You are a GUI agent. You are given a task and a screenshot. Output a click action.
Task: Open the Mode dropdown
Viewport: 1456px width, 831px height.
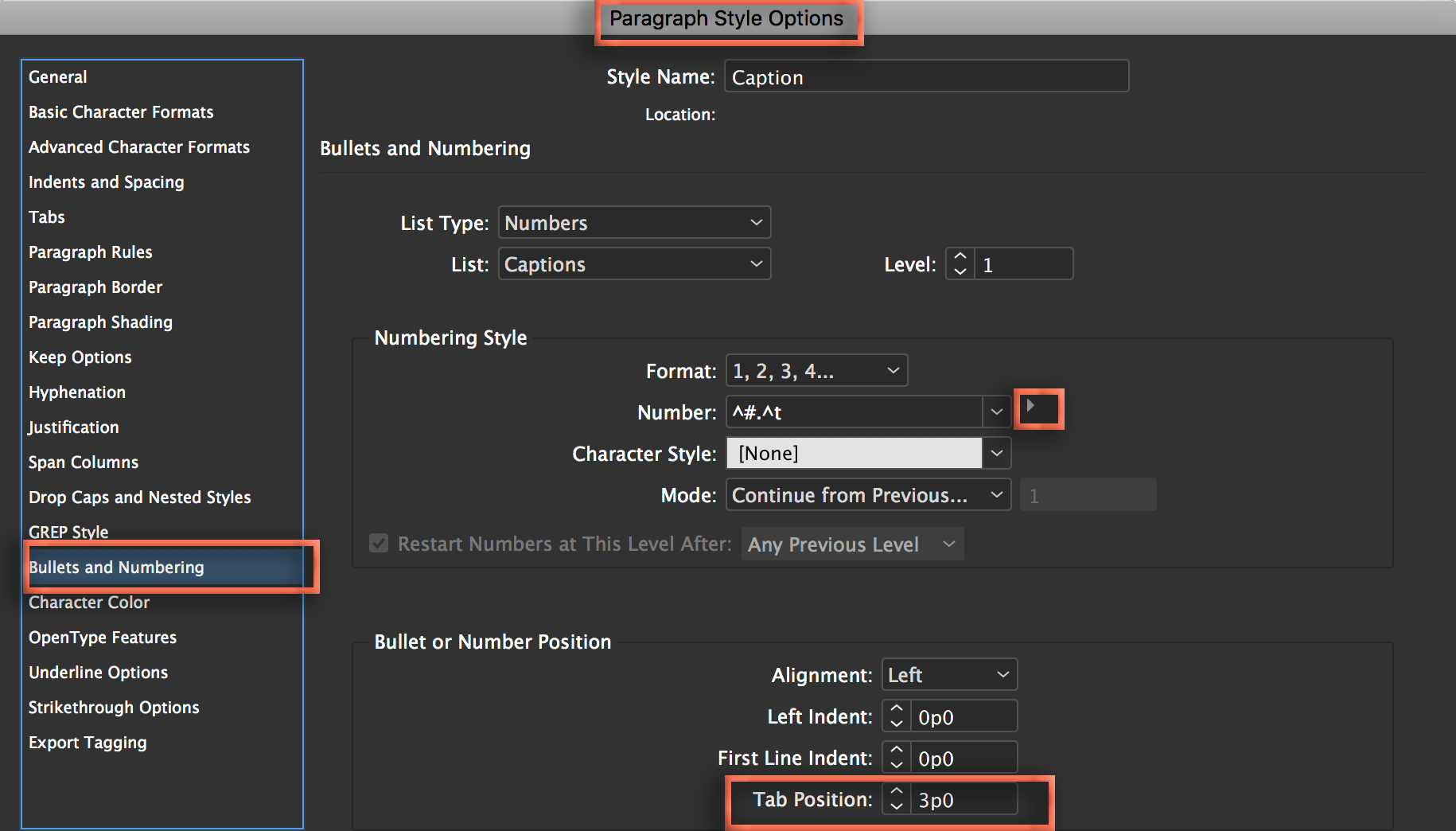[867, 495]
